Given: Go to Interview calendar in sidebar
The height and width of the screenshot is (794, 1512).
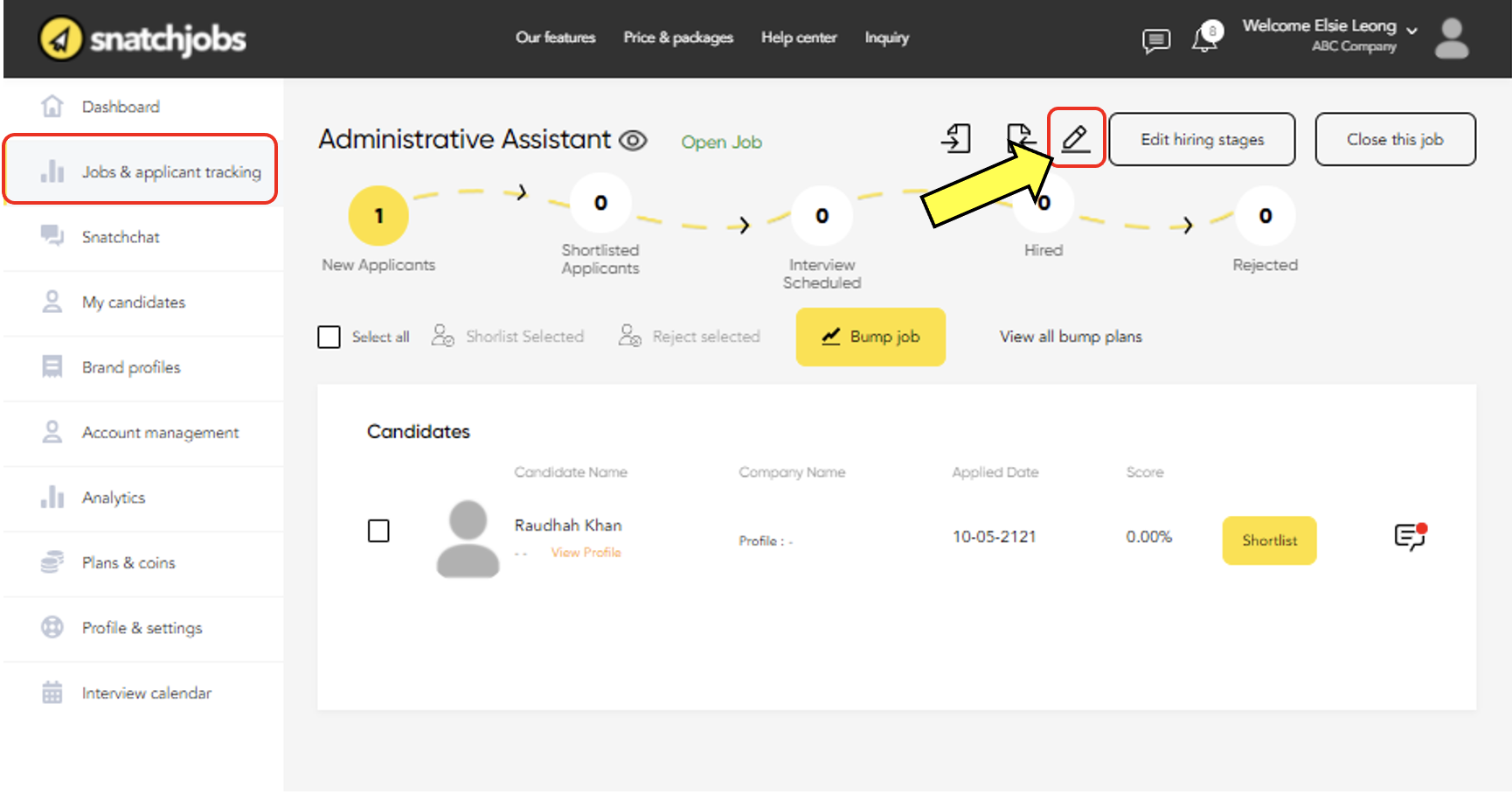Looking at the screenshot, I should tap(146, 693).
